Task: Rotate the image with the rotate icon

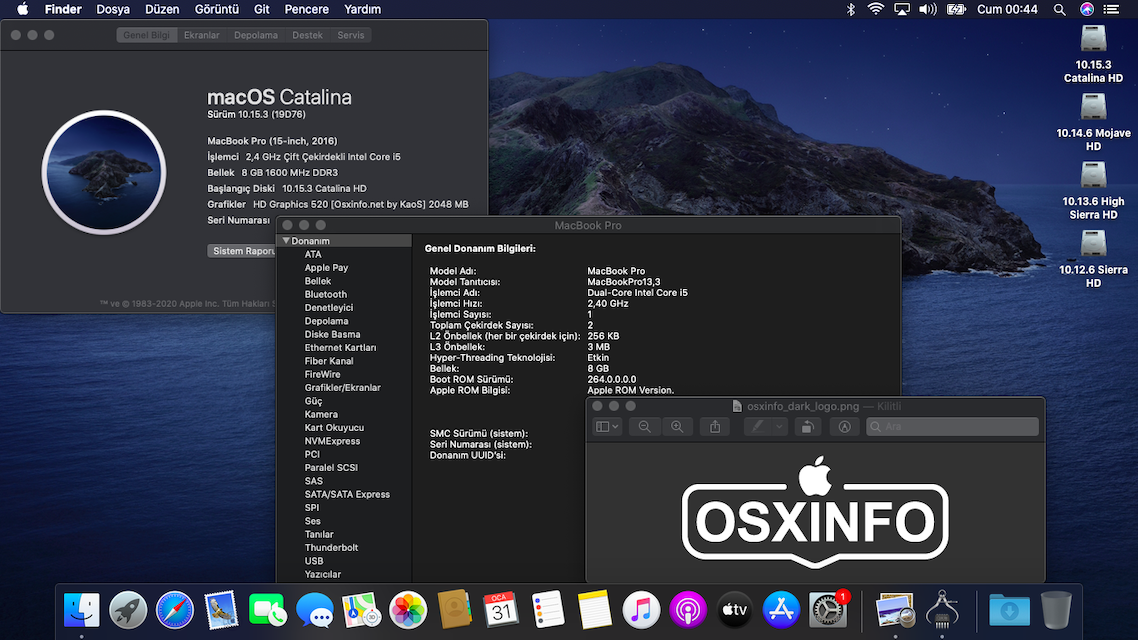Action: click(807, 427)
